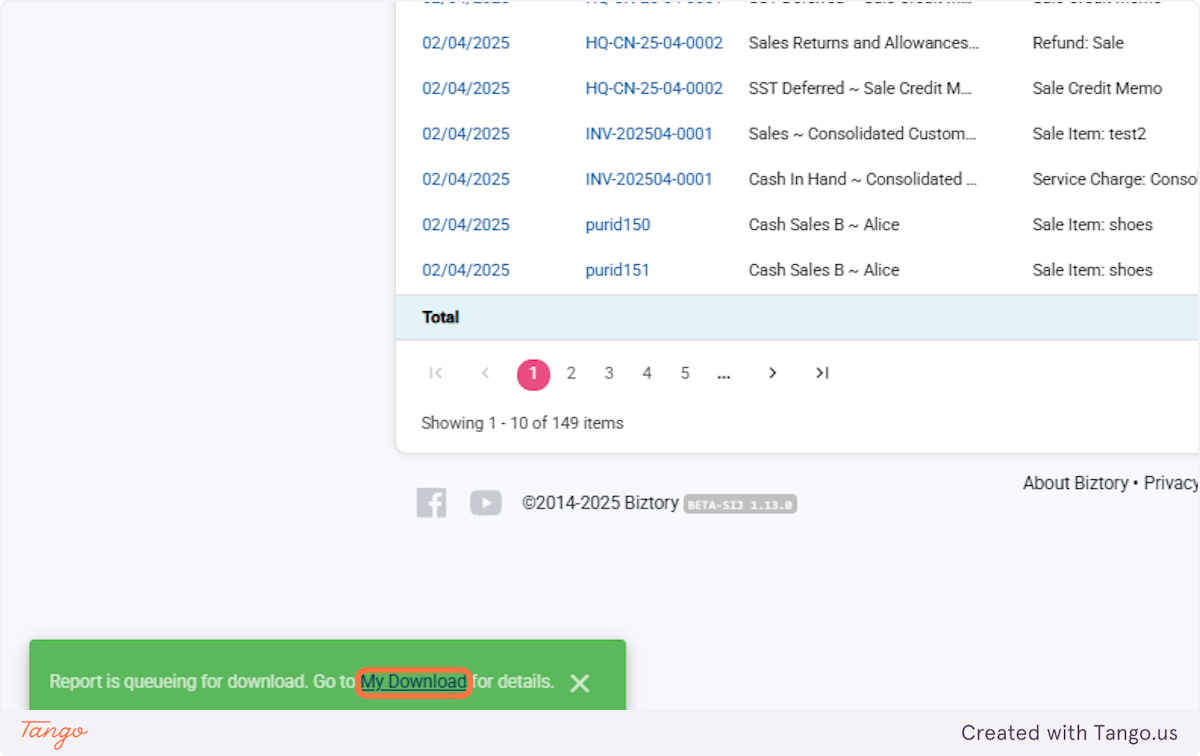
Task: Select the 'Service Charge: Conso' cell
Action: point(1116,179)
